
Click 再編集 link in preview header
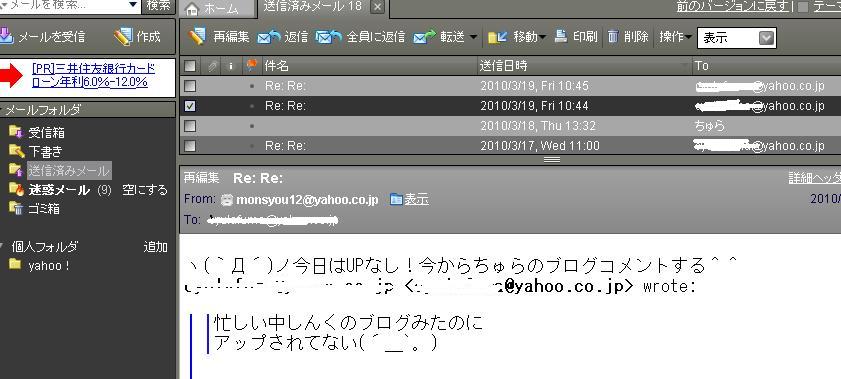coord(202,178)
